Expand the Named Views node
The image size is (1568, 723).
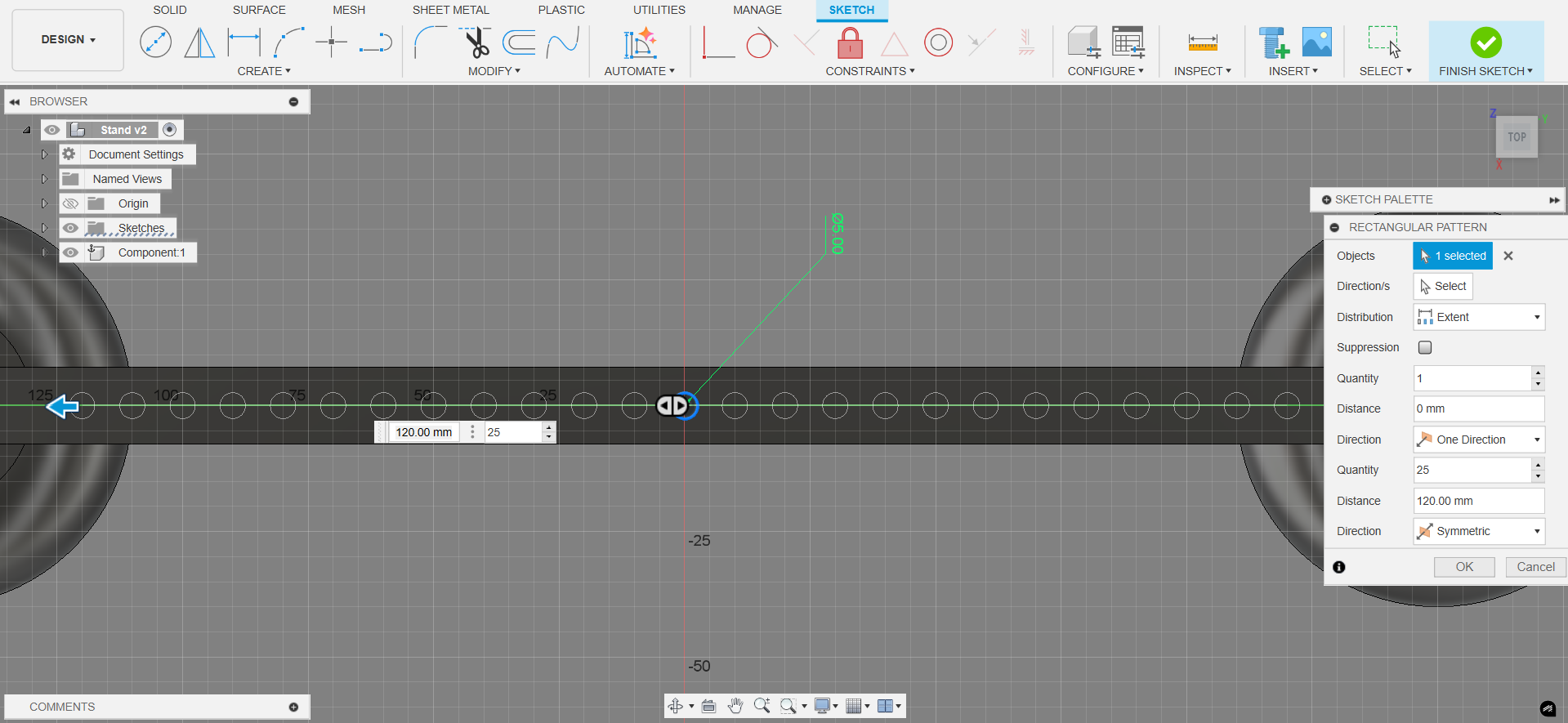pyautogui.click(x=45, y=179)
